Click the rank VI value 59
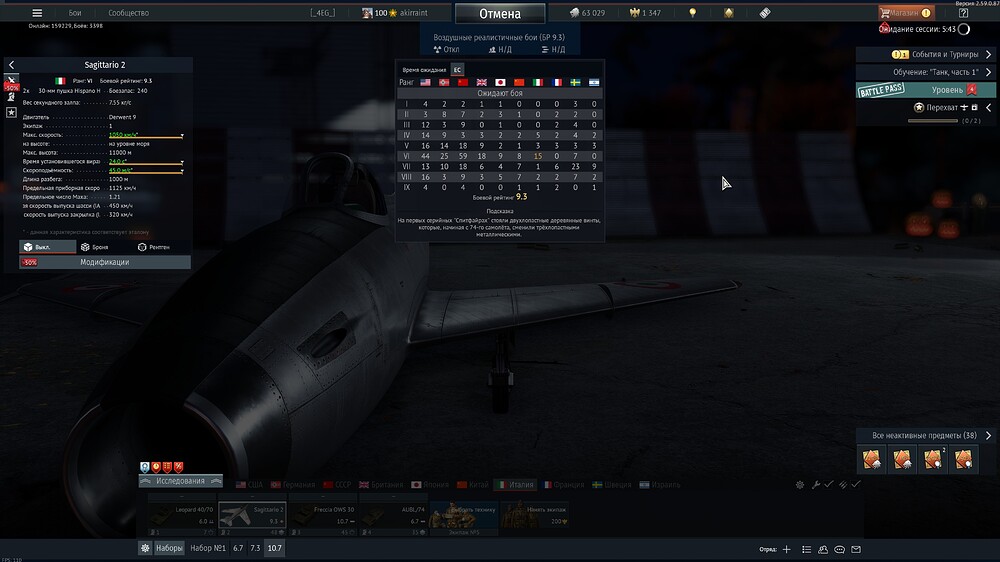1000x562 pixels. [x=463, y=156]
